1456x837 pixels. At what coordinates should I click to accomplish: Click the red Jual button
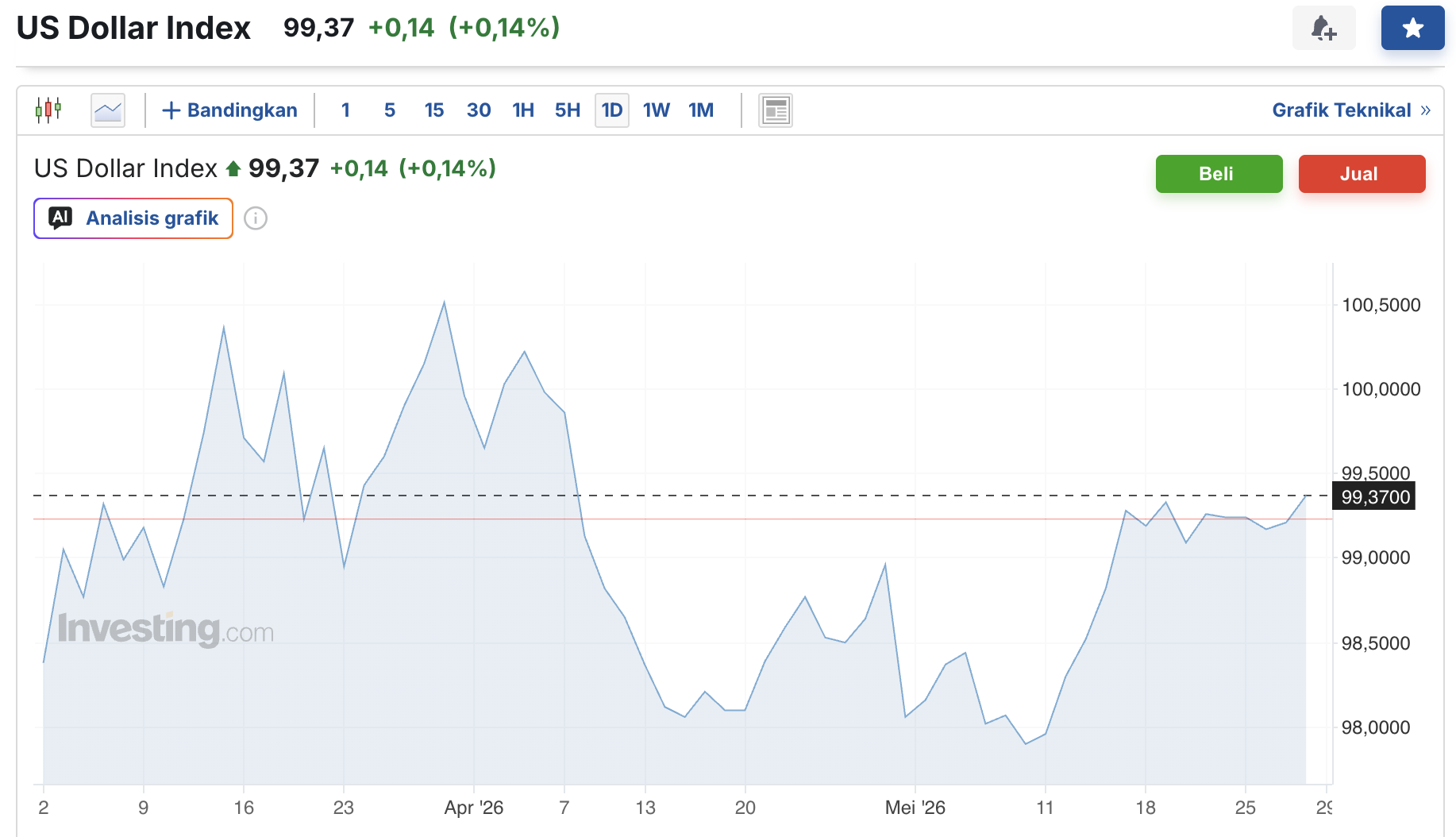[1362, 174]
